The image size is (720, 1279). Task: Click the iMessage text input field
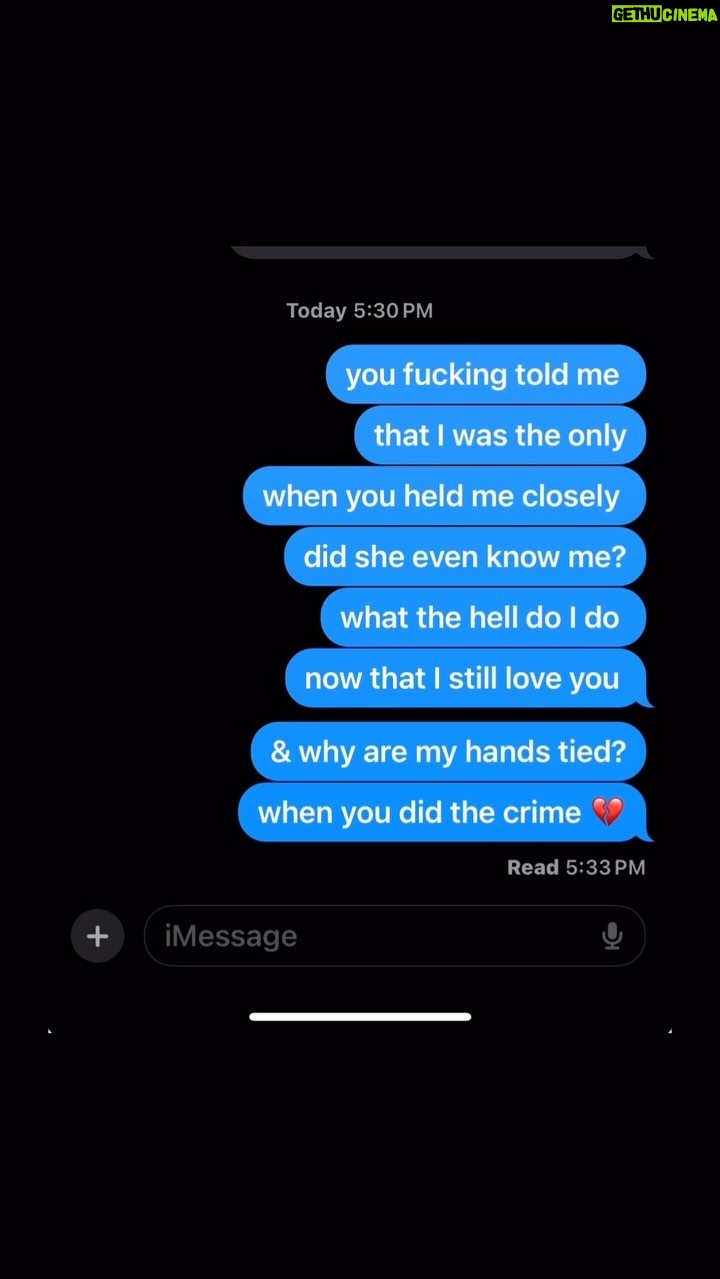point(395,936)
